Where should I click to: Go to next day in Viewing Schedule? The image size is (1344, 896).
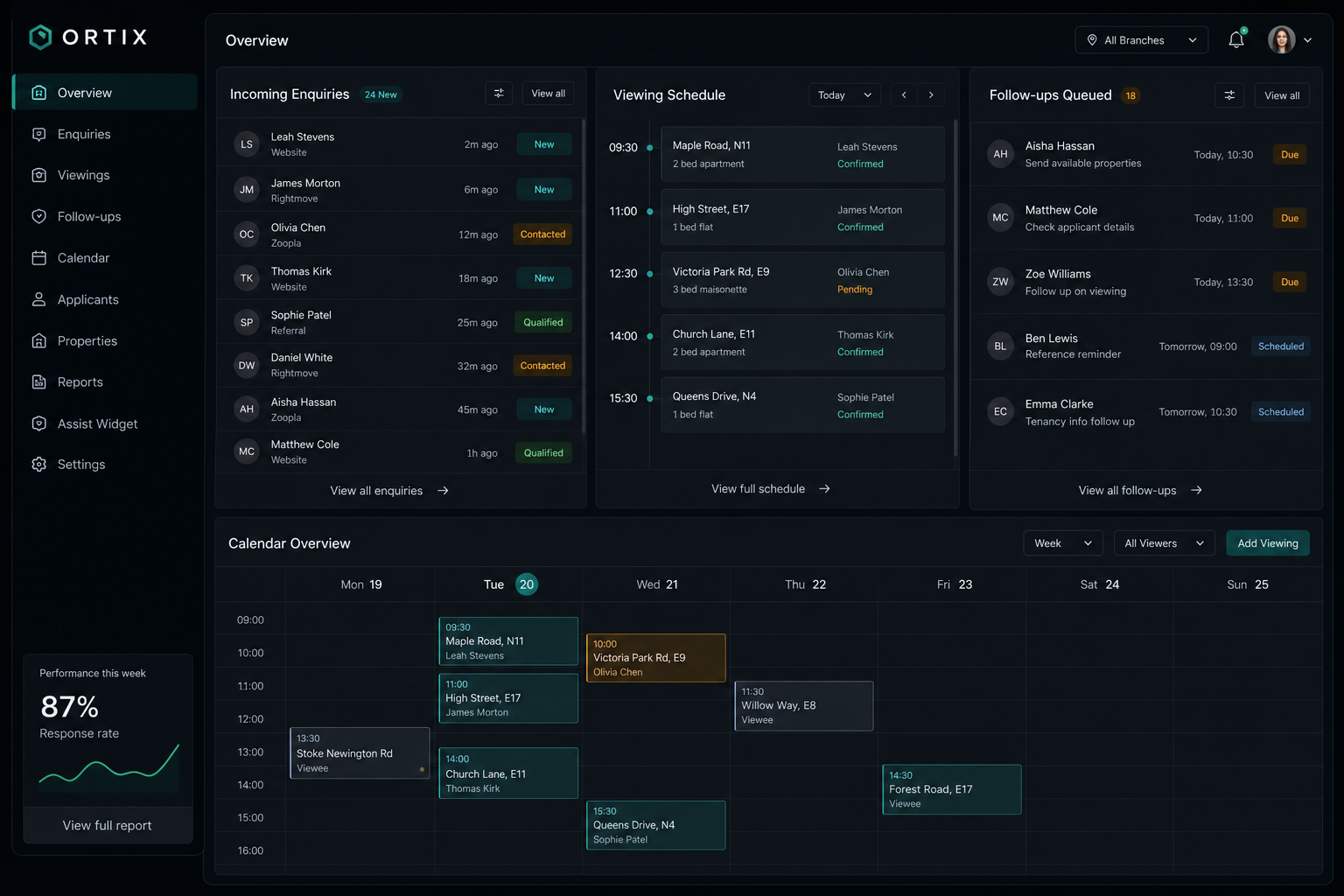coord(931,95)
